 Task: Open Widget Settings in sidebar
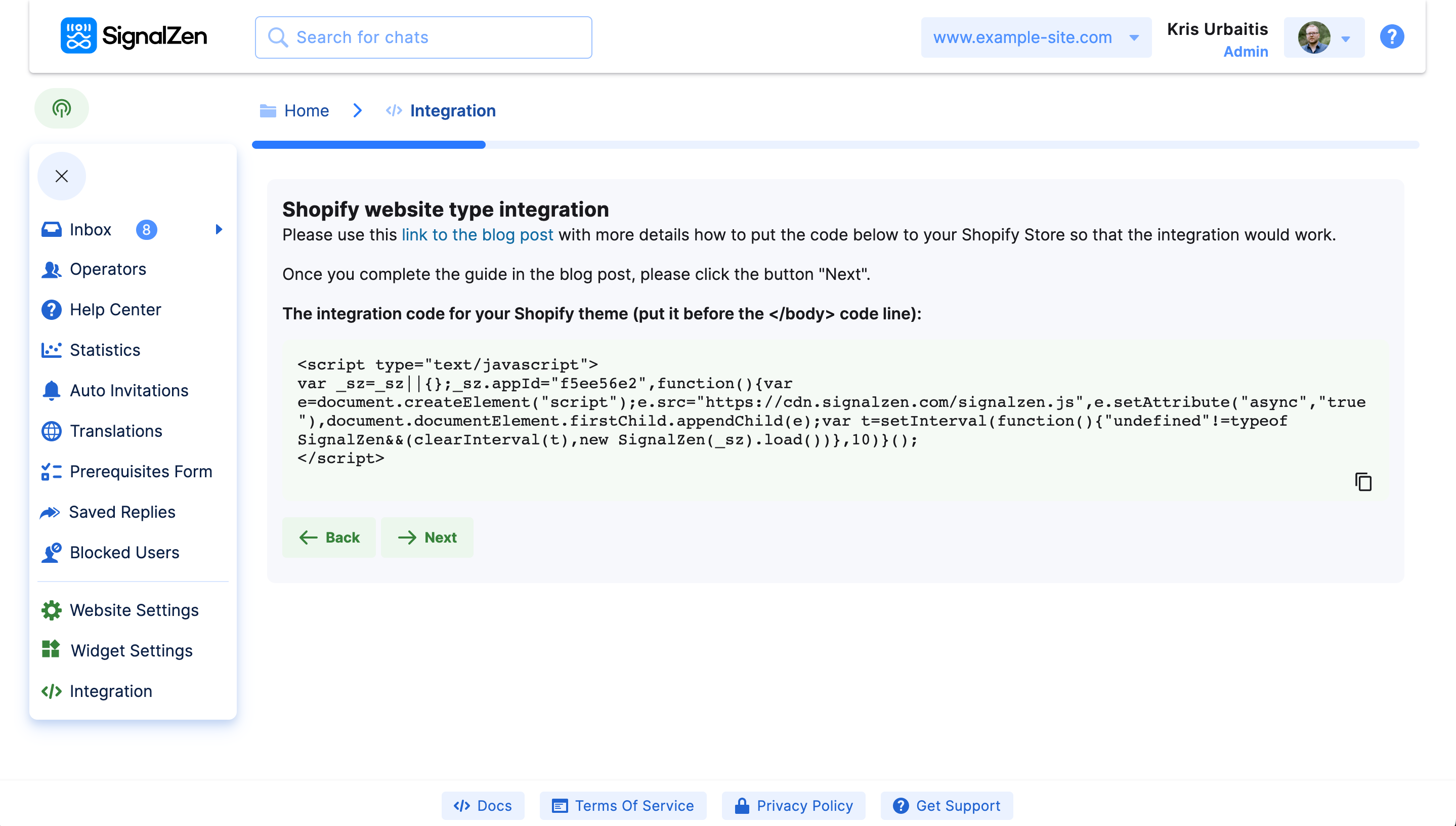click(131, 650)
